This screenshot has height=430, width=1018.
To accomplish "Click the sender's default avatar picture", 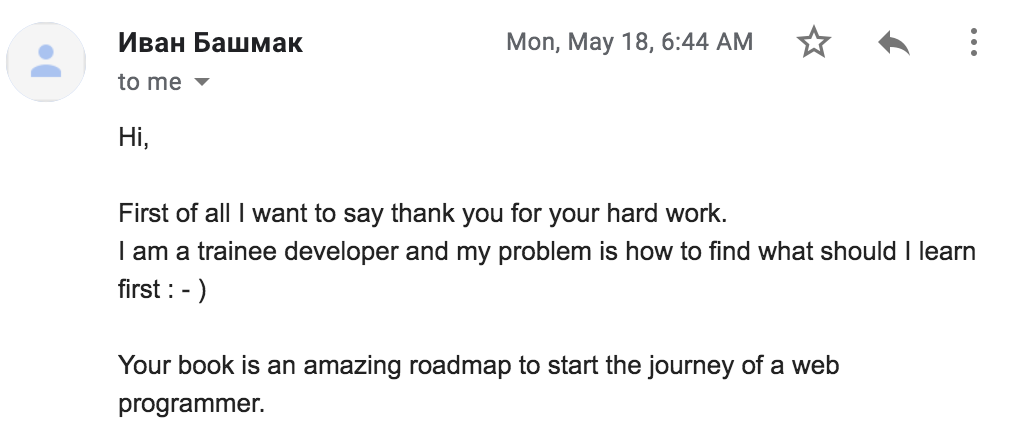I will tap(46, 62).
